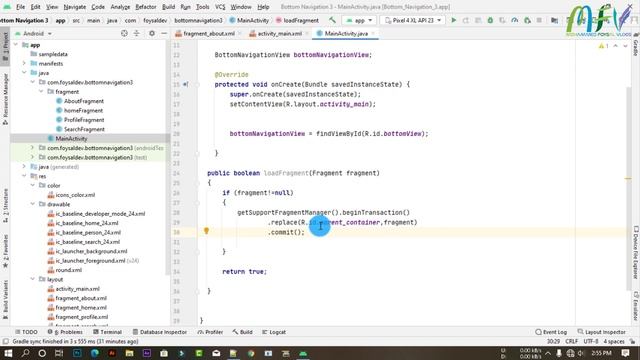Expand java (generated) folder
The height and width of the screenshot is (360, 640).
pos(24,167)
